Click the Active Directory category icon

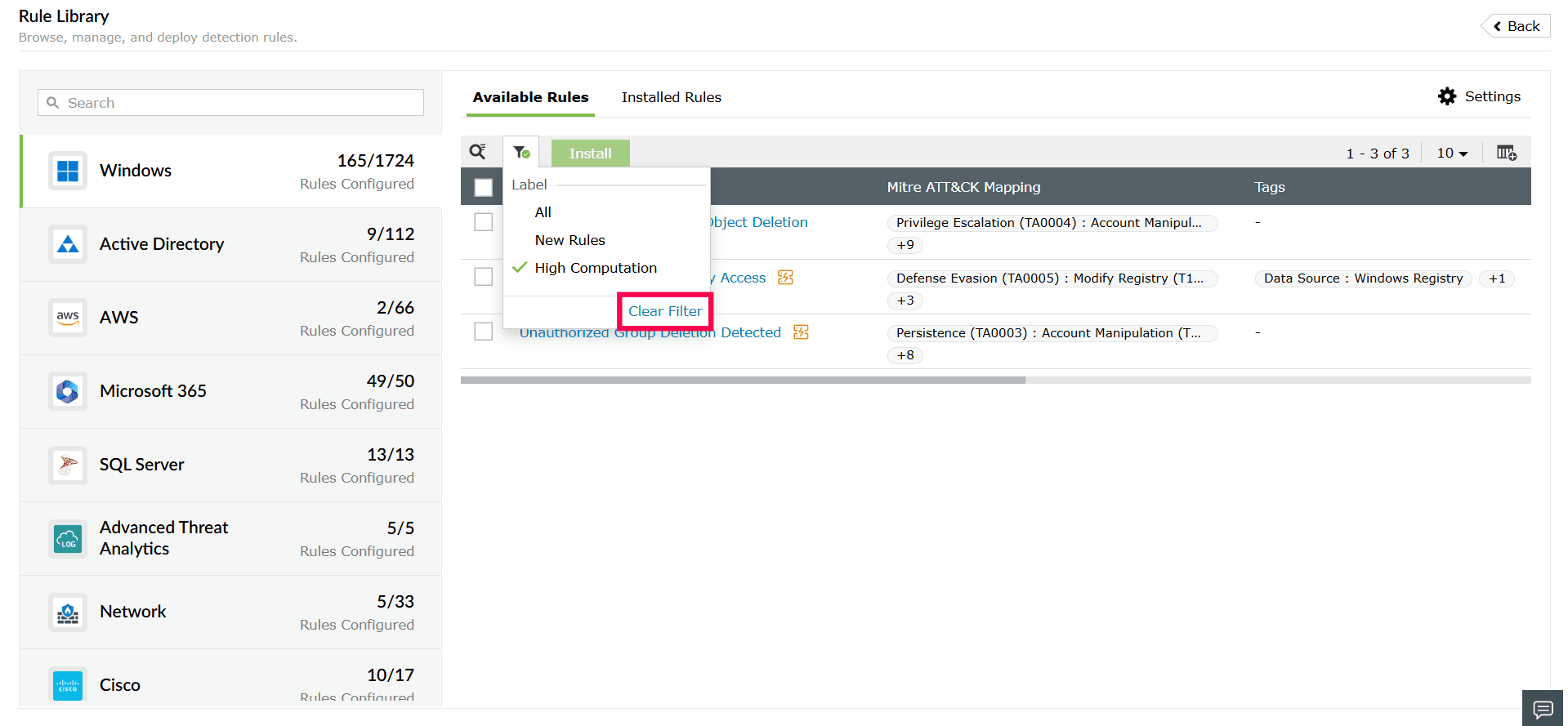coord(68,244)
